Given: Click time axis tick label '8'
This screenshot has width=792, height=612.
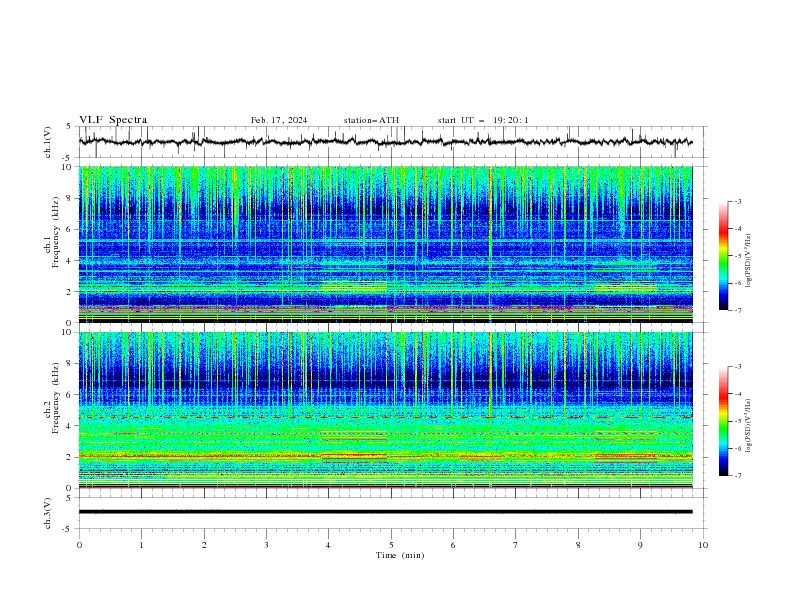Looking at the screenshot, I should click(x=578, y=545).
